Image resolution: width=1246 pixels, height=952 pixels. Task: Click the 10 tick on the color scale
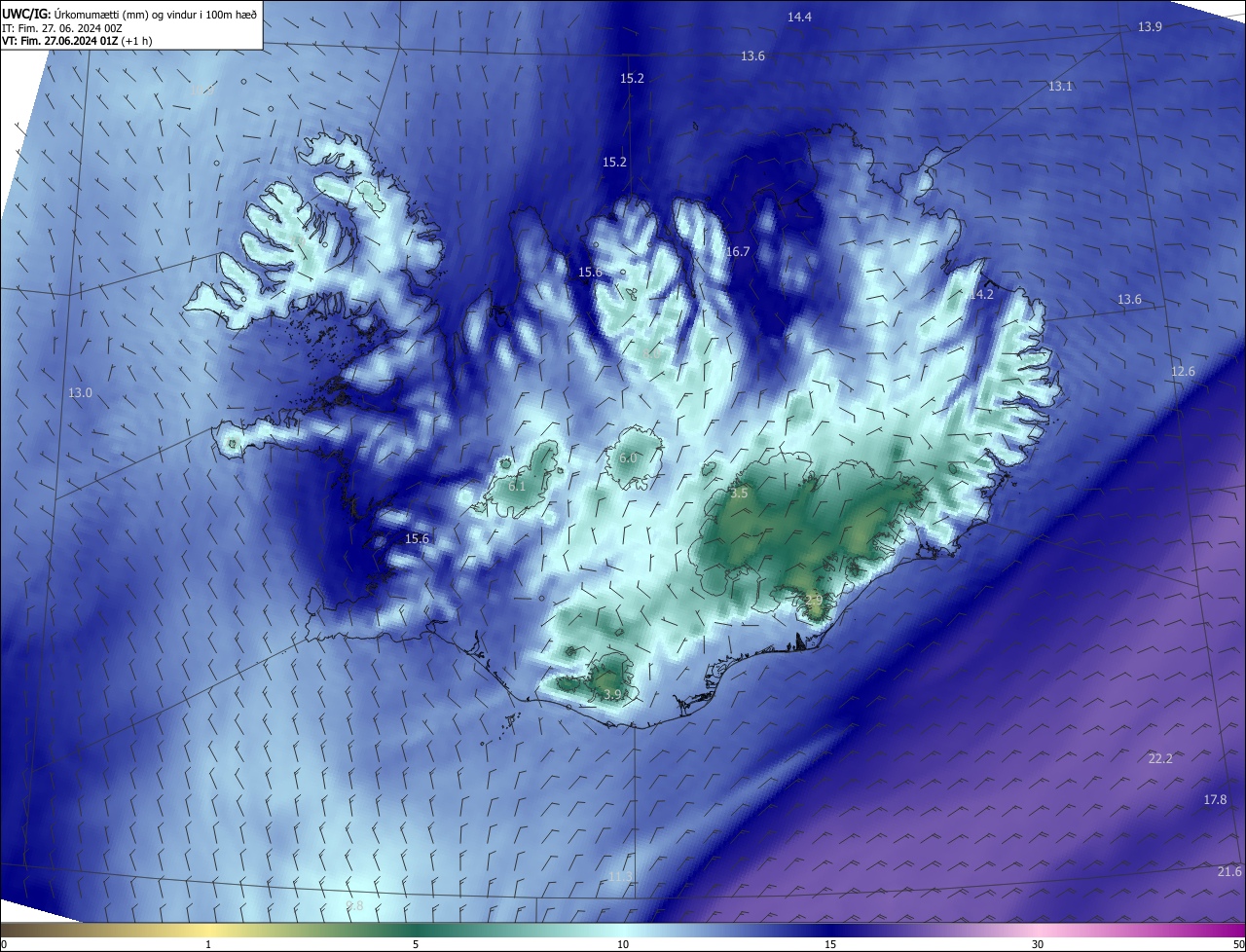coord(623,944)
